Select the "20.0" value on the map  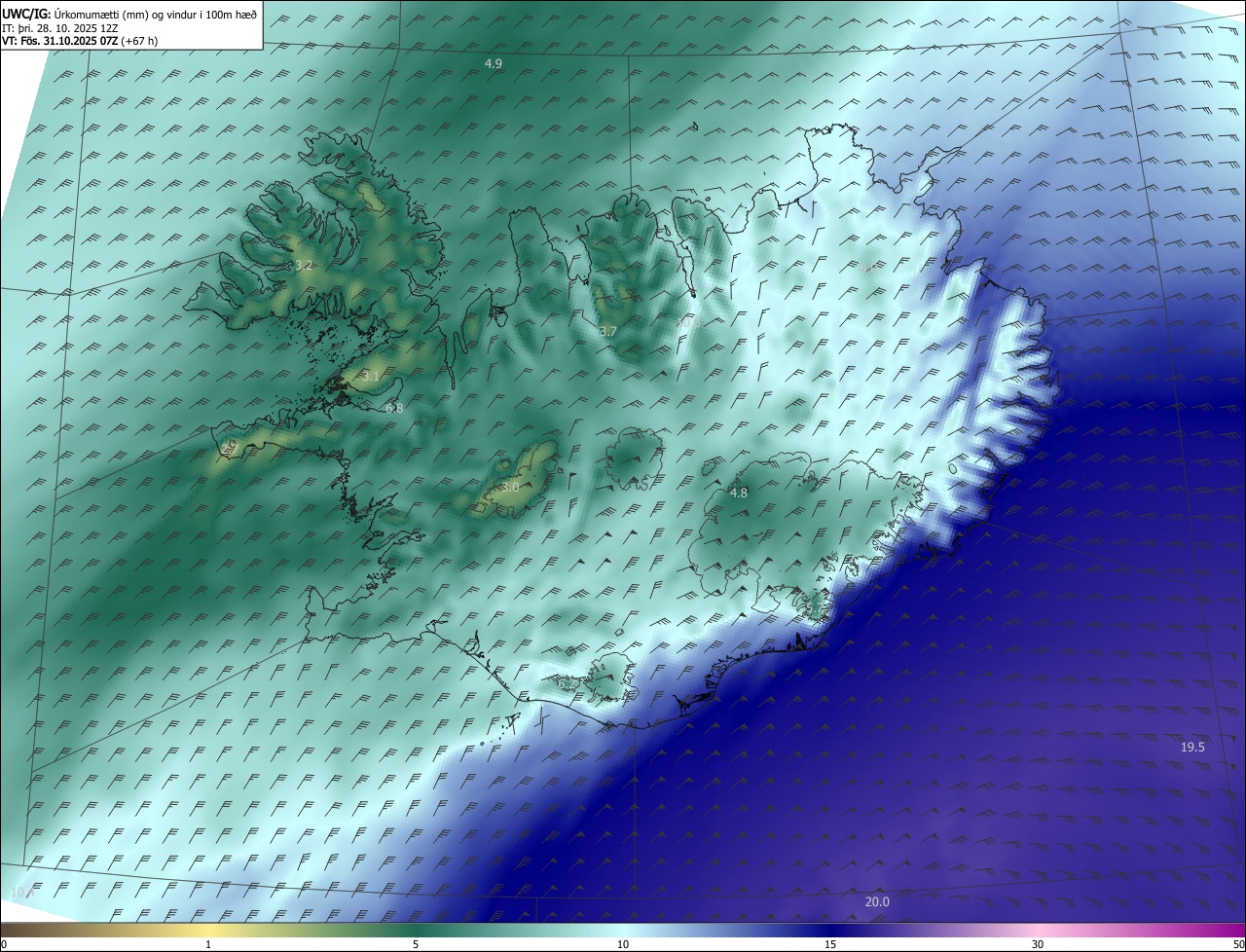pyautogui.click(x=877, y=902)
